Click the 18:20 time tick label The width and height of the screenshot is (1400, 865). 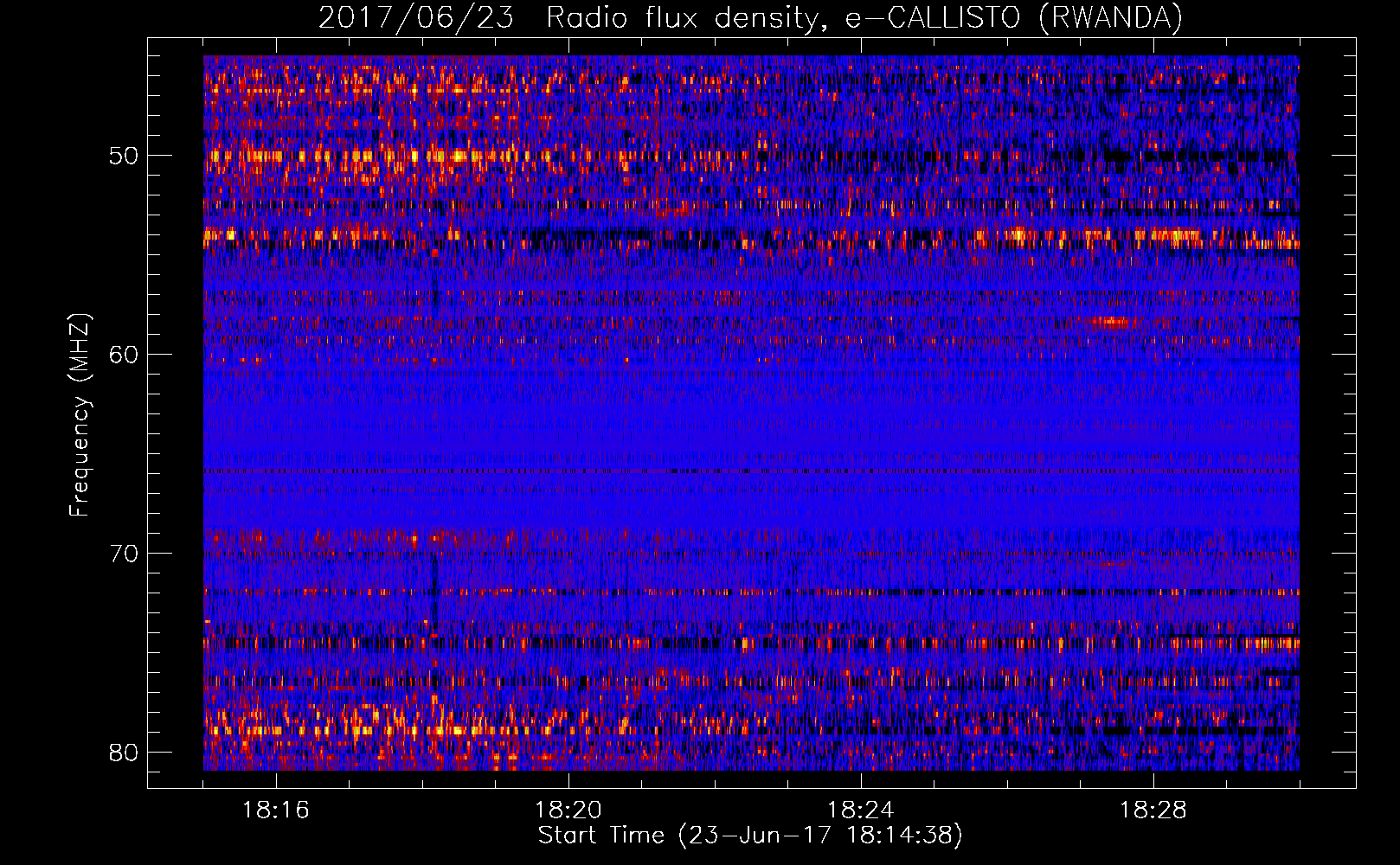click(568, 811)
